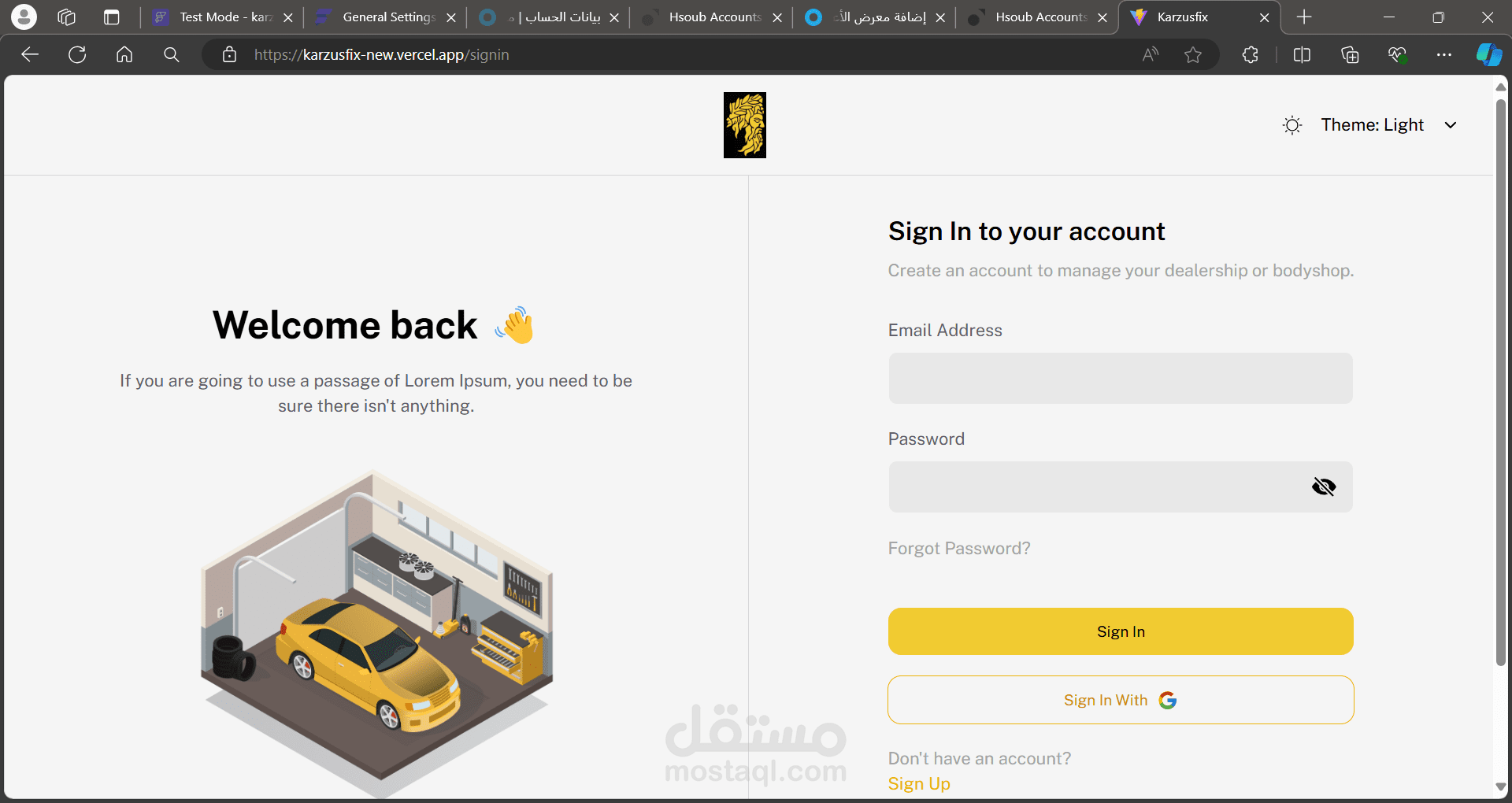Add page to favorites star

pyautogui.click(x=1193, y=55)
